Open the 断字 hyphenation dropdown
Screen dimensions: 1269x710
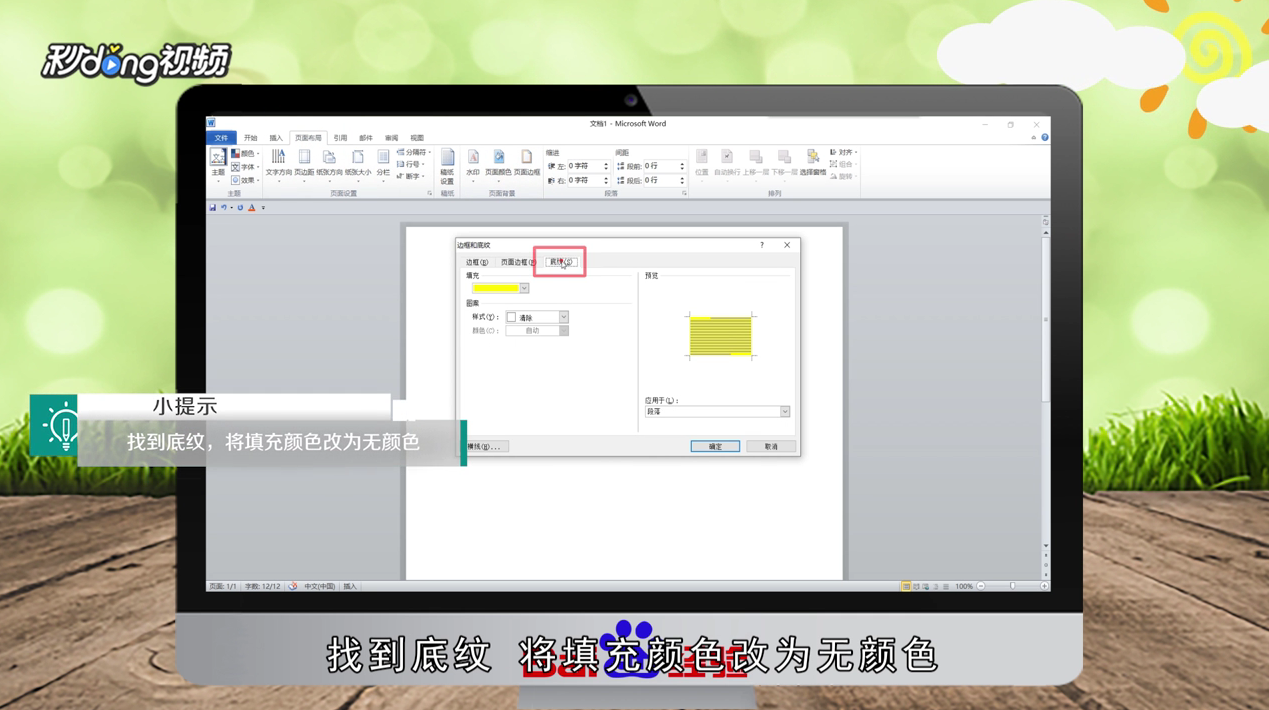click(411, 177)
